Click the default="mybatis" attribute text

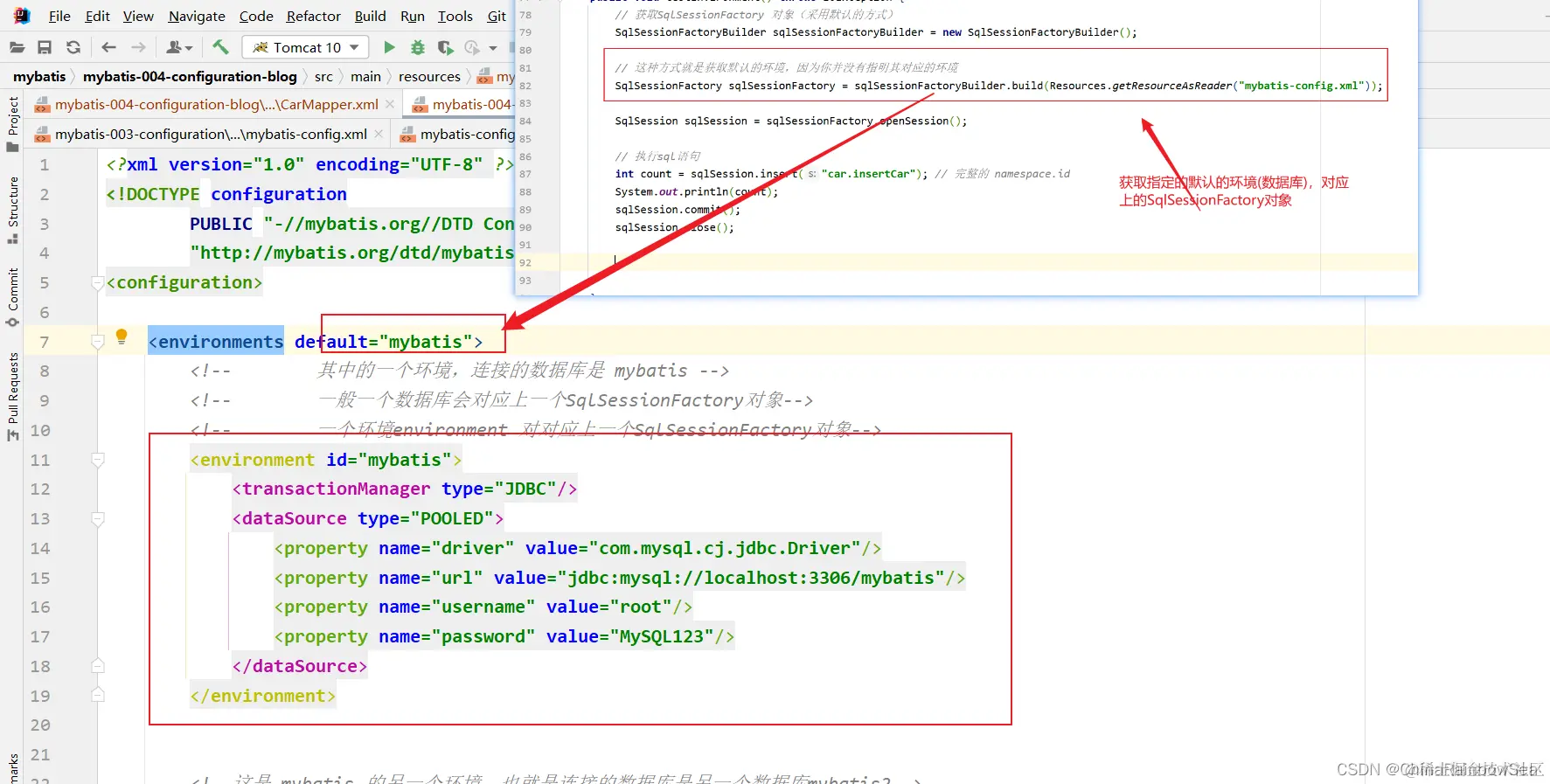click(384, 342)
